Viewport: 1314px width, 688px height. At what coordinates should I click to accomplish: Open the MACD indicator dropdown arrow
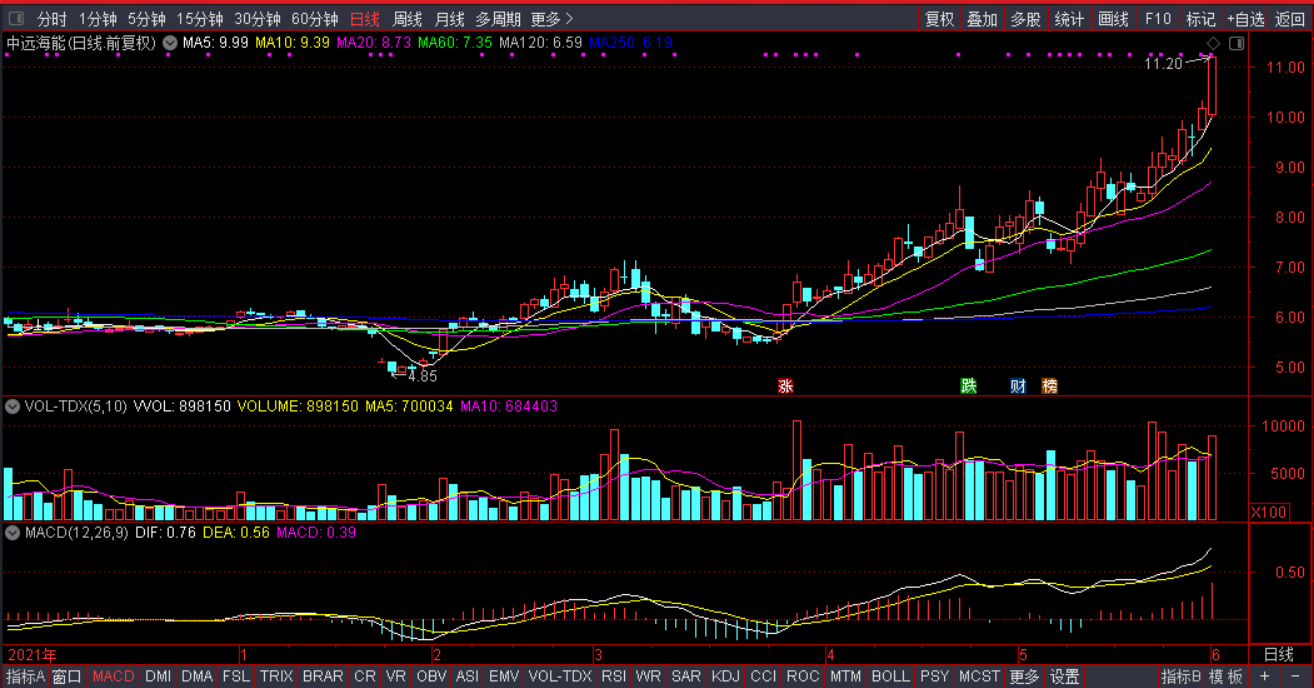point(13,533)
